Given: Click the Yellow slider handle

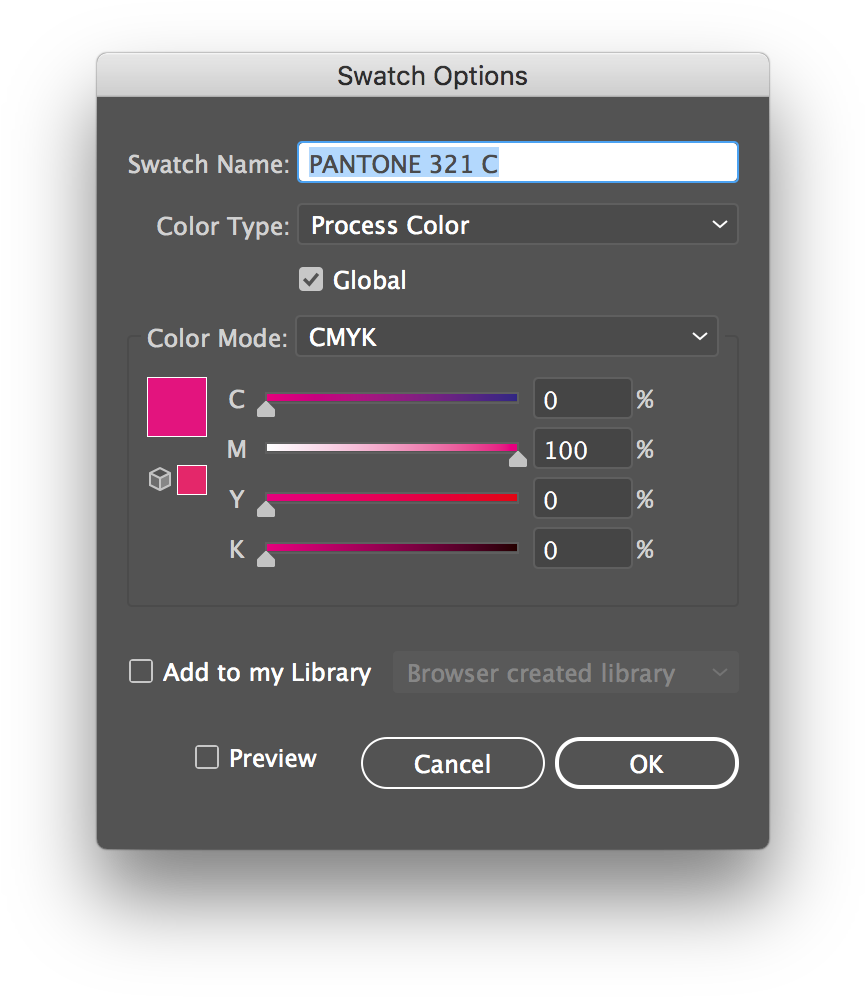Looking at the screenshot, I should [x=266, y=508].
